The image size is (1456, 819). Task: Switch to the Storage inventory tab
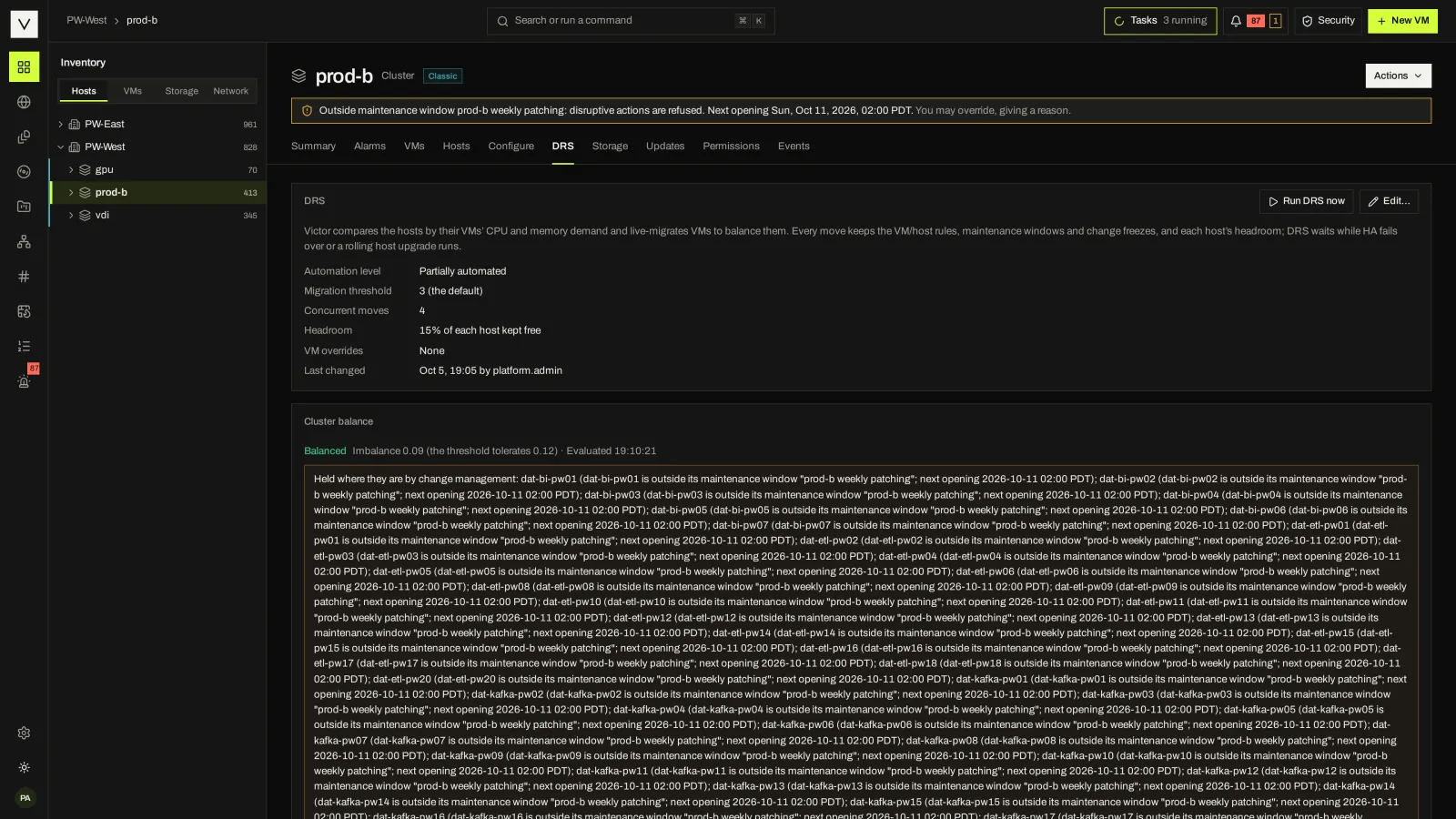pyautogui.click(x=182, y=91)
